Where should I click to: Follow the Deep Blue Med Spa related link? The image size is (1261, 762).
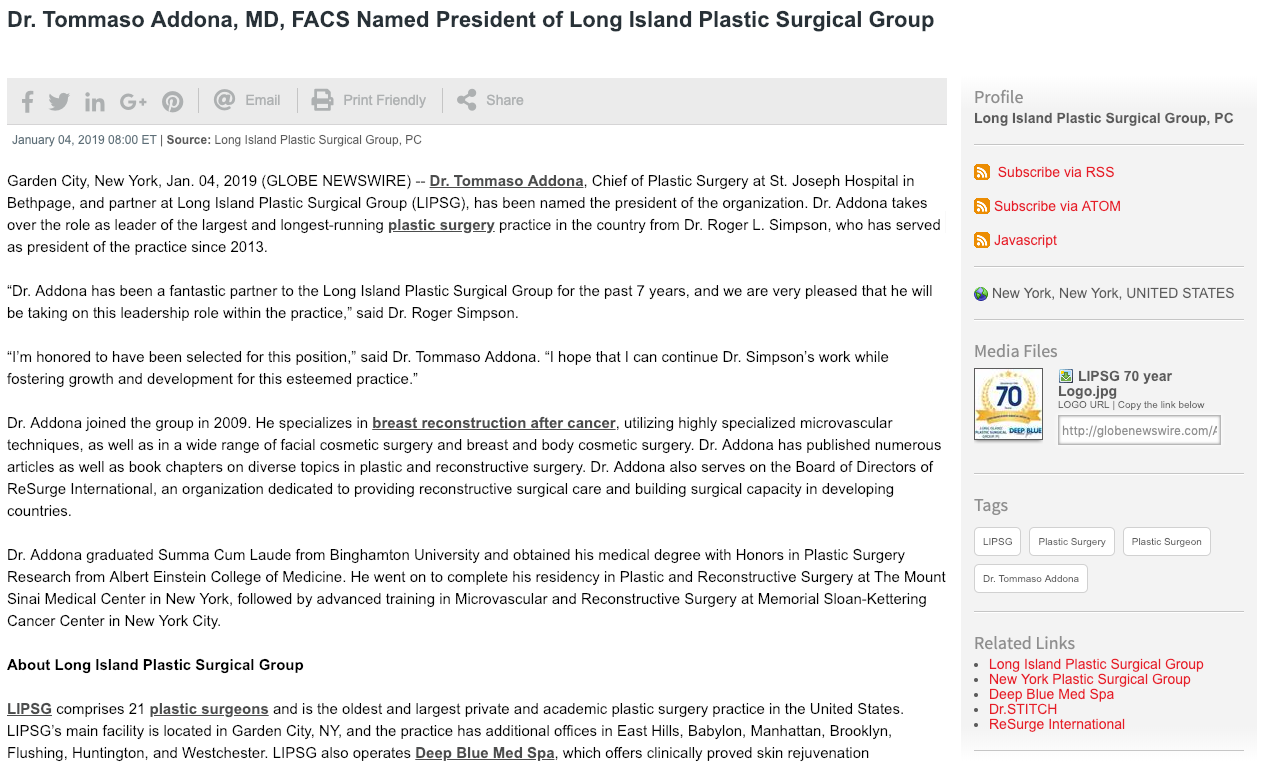(x=1050, y=694)
